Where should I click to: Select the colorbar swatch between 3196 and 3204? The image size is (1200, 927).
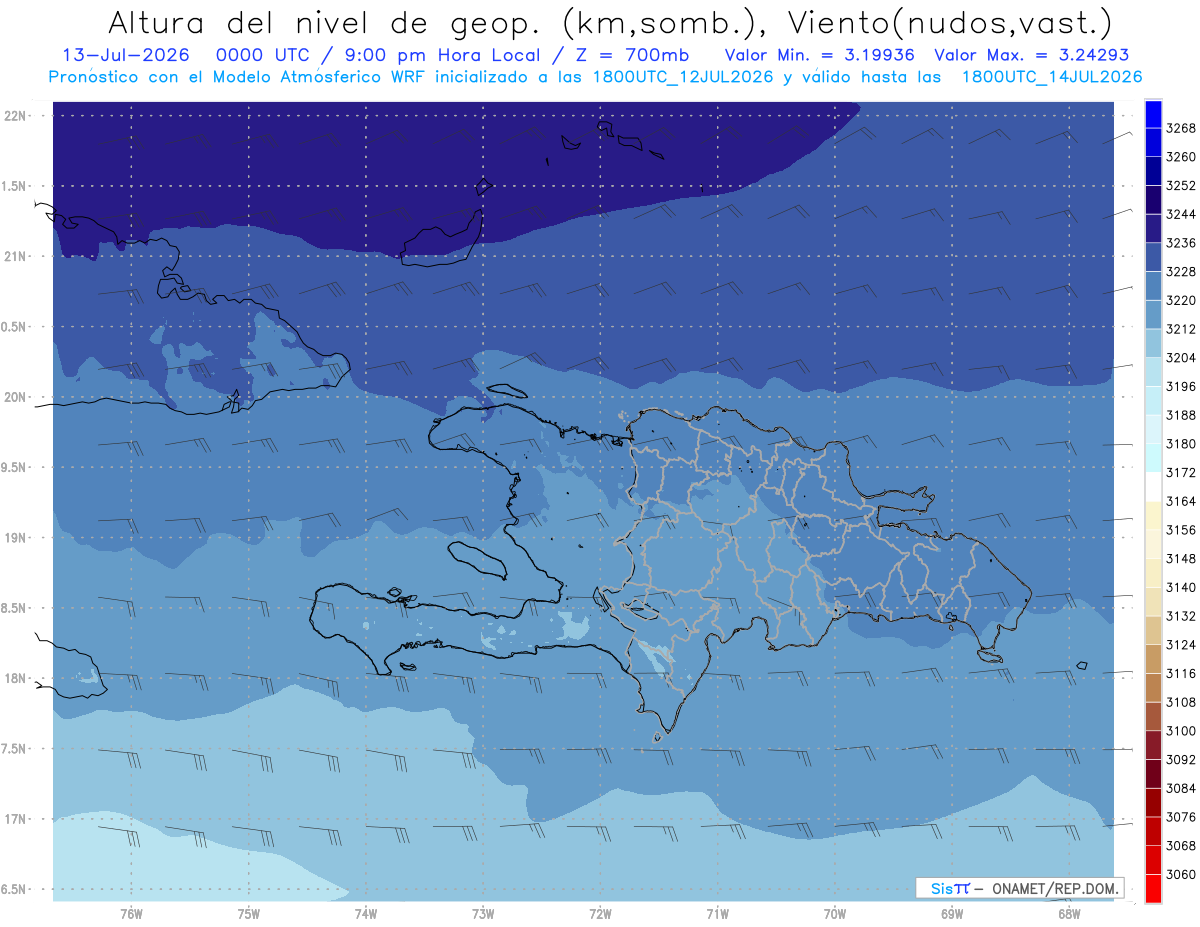[1152, 372]
